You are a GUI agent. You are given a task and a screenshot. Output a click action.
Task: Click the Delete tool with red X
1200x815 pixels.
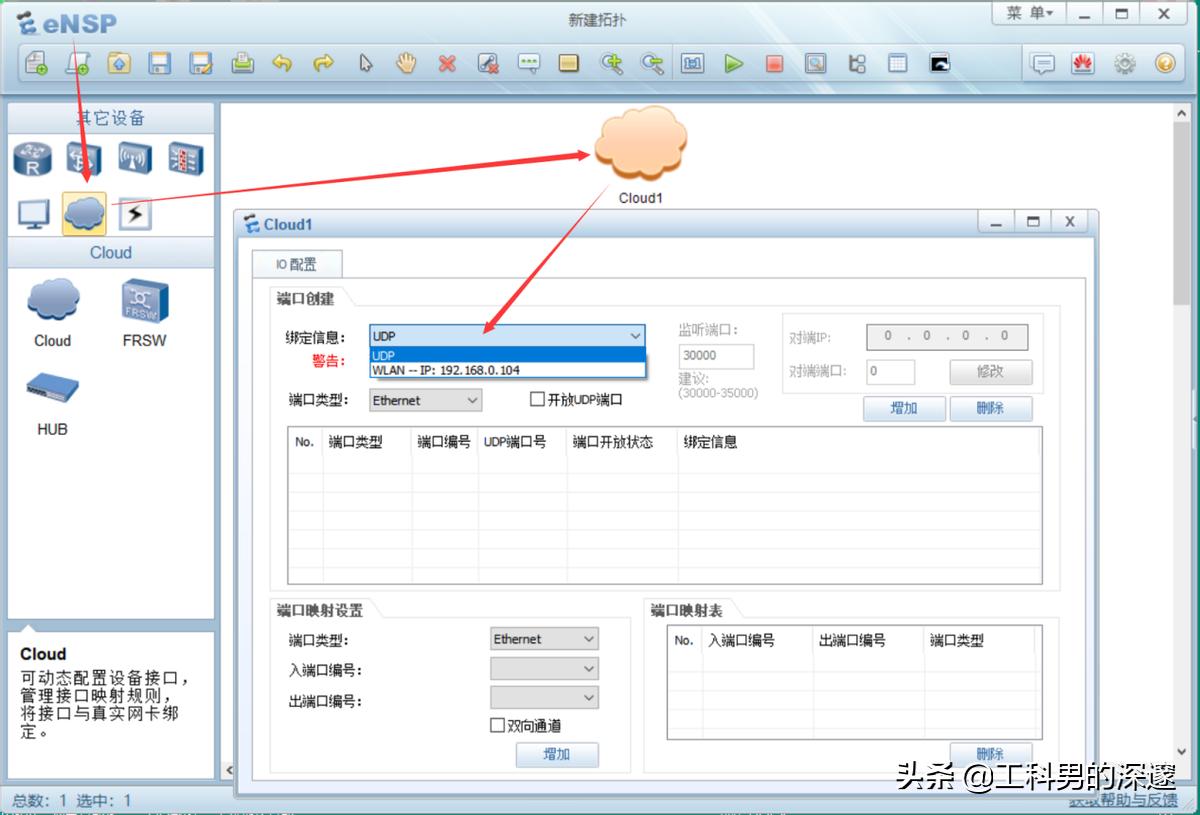tap(446, 63)
